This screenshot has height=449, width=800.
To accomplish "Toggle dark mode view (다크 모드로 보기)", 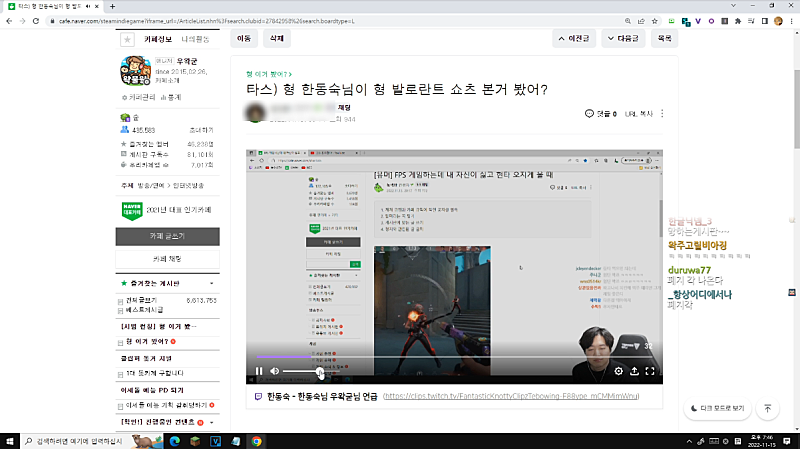I will 717,408.
